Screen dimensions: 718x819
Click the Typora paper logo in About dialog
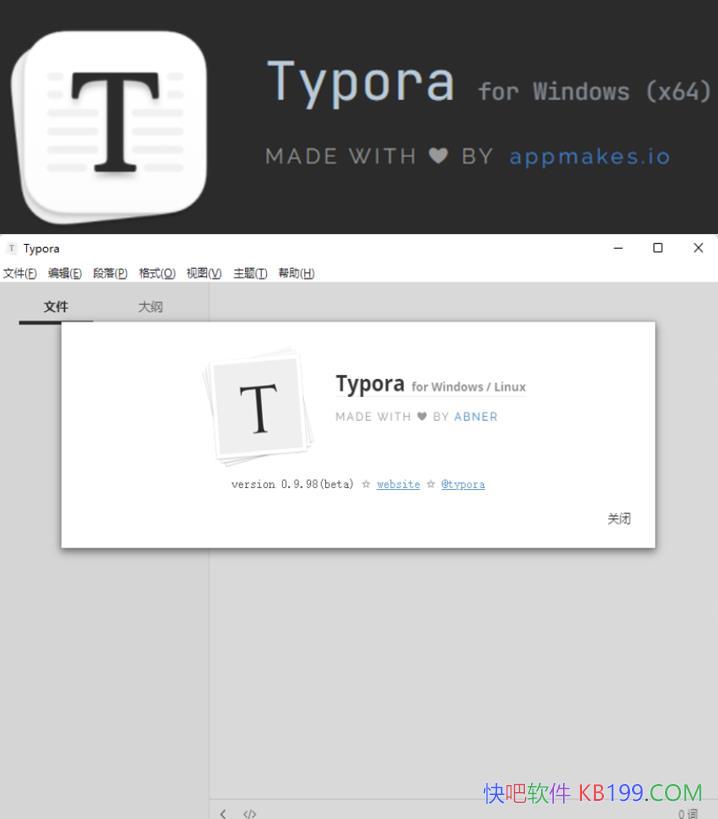(x=259, y=406)
